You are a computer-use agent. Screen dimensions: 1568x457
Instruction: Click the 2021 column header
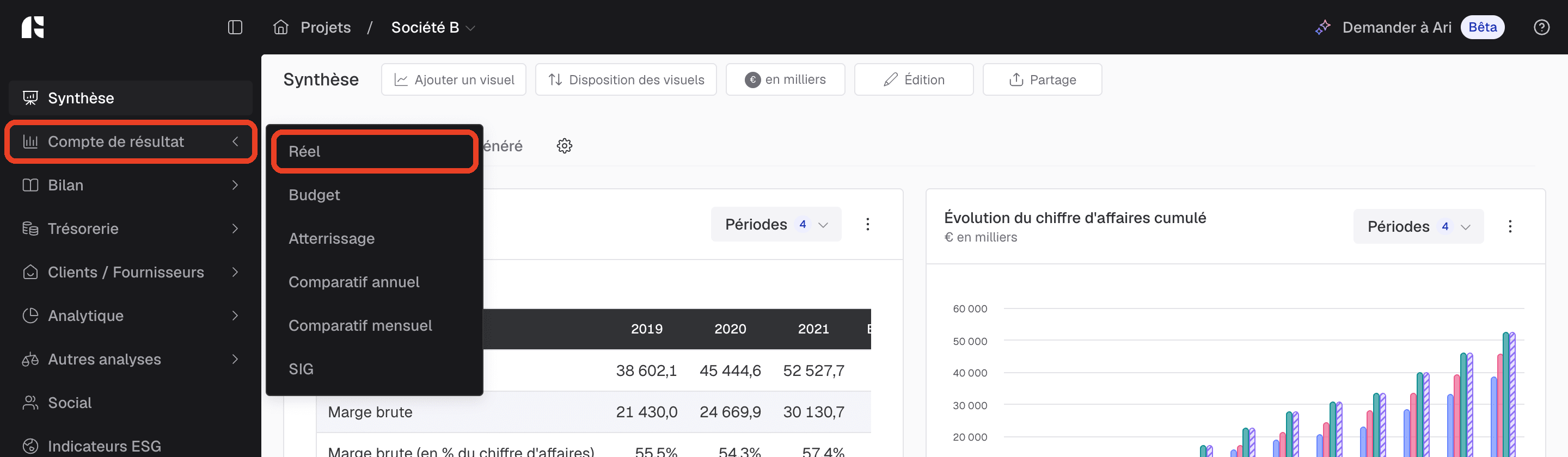813,329
